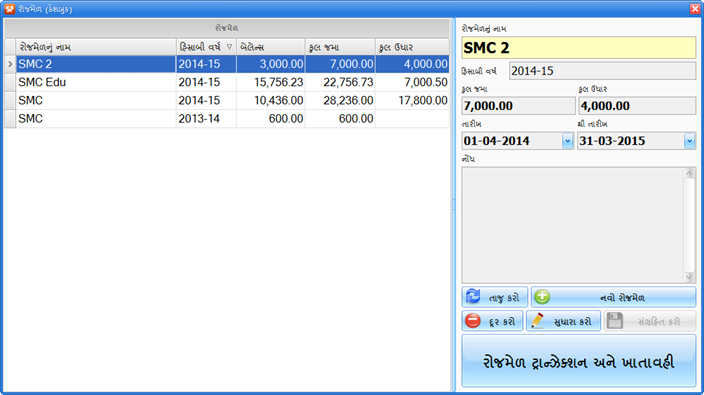Click the floppy disk save icon

pos(615,321)
